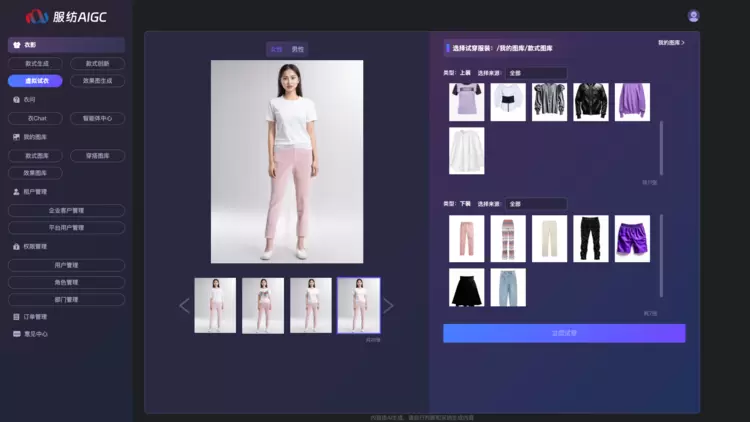Open the bottoms 选择来源 dropdown

pyautogui.click(x=536, y=204)
